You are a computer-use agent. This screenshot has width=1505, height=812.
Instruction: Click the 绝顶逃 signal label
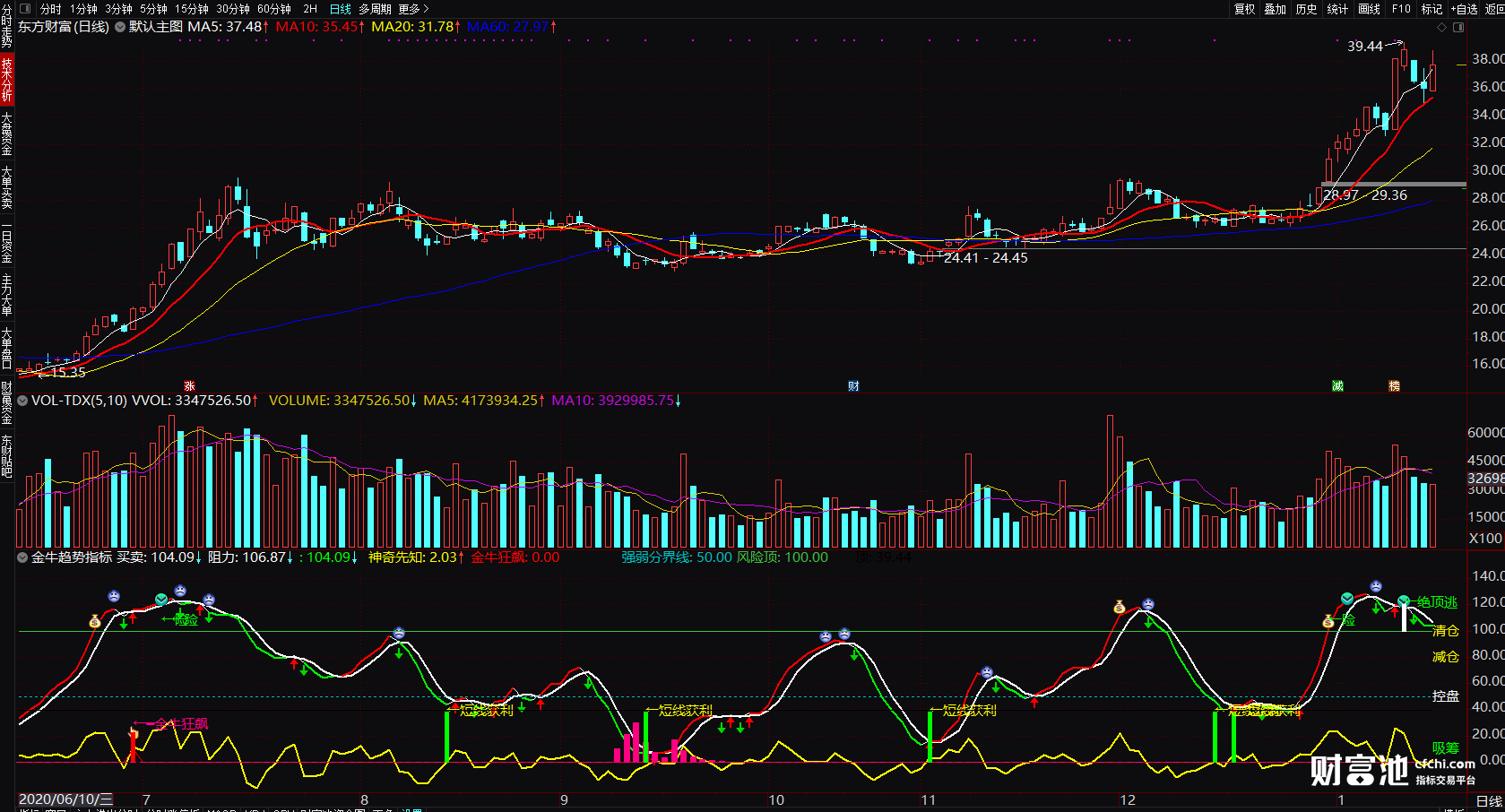pos(1438,602)
